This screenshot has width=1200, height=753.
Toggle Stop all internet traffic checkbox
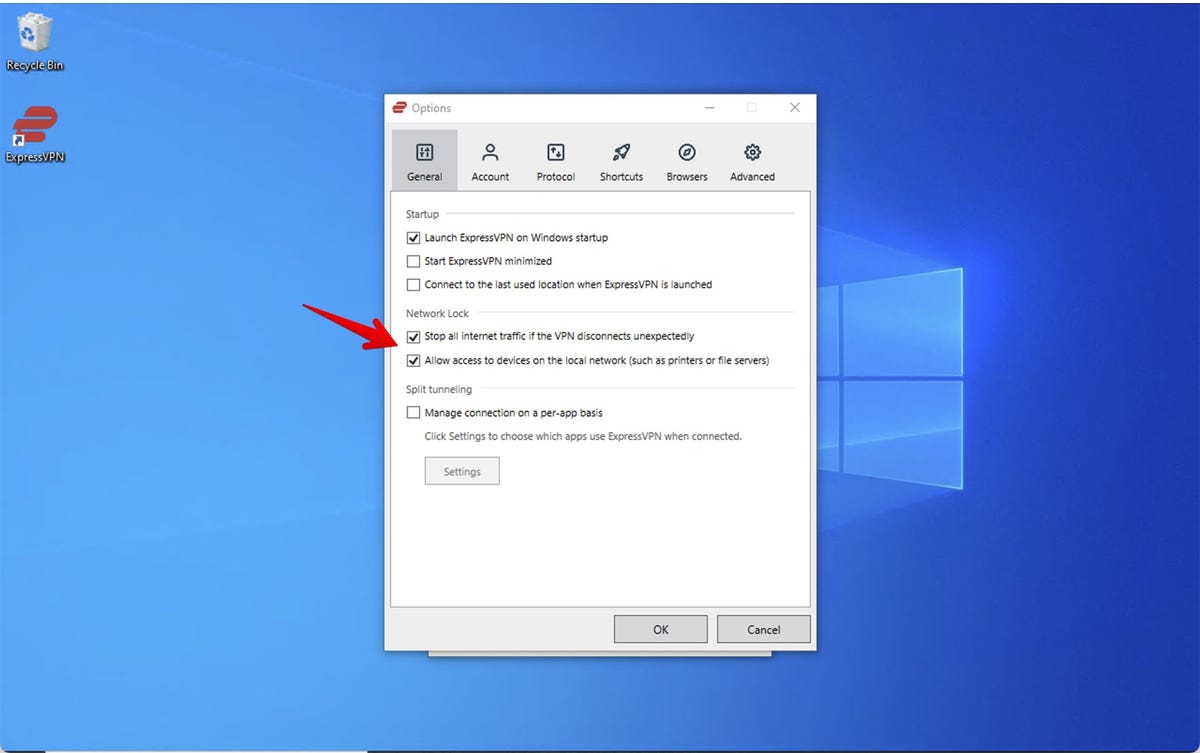point(414,337)
